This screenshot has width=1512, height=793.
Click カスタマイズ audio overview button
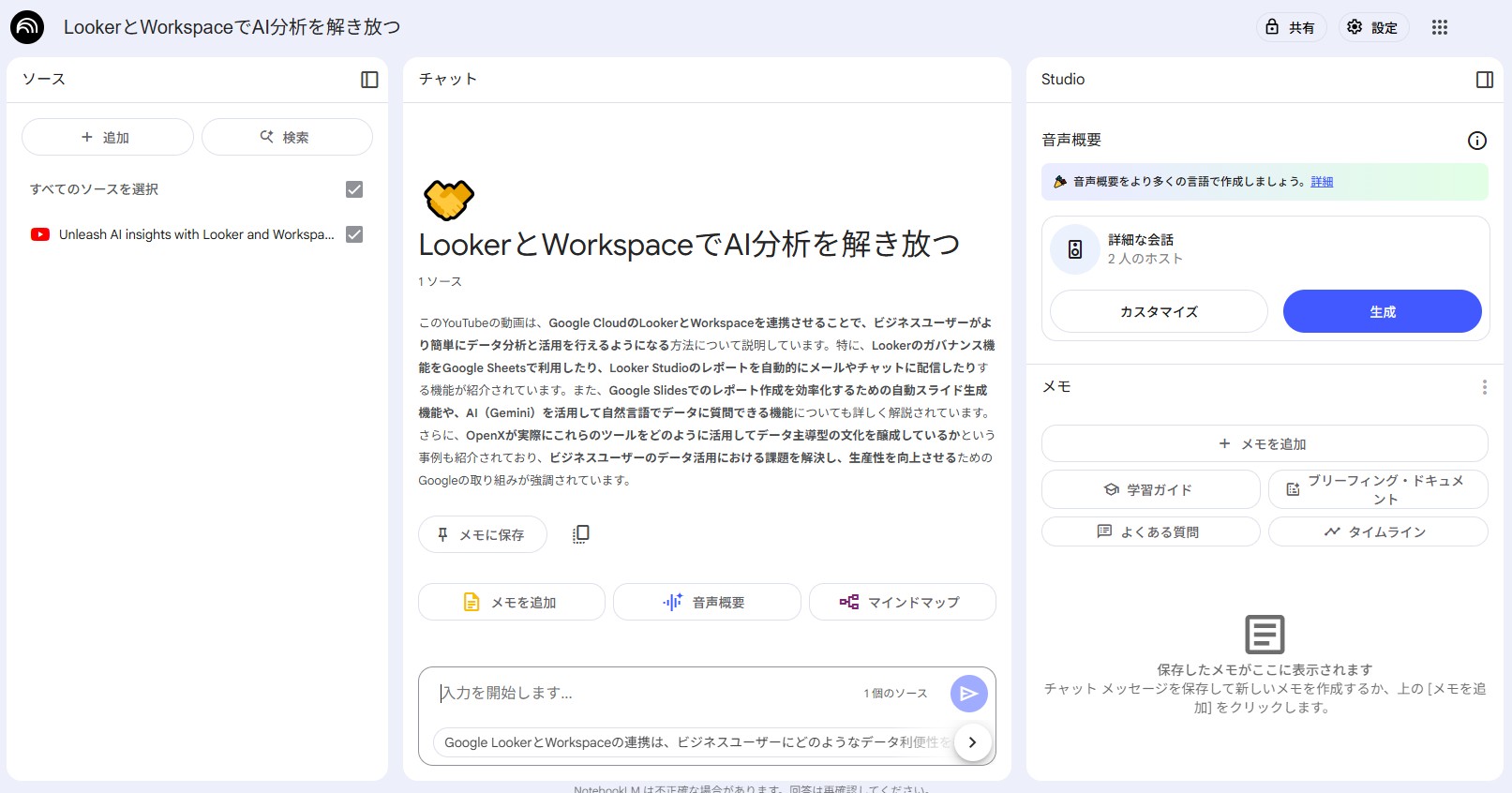[x=1159, y=311]
